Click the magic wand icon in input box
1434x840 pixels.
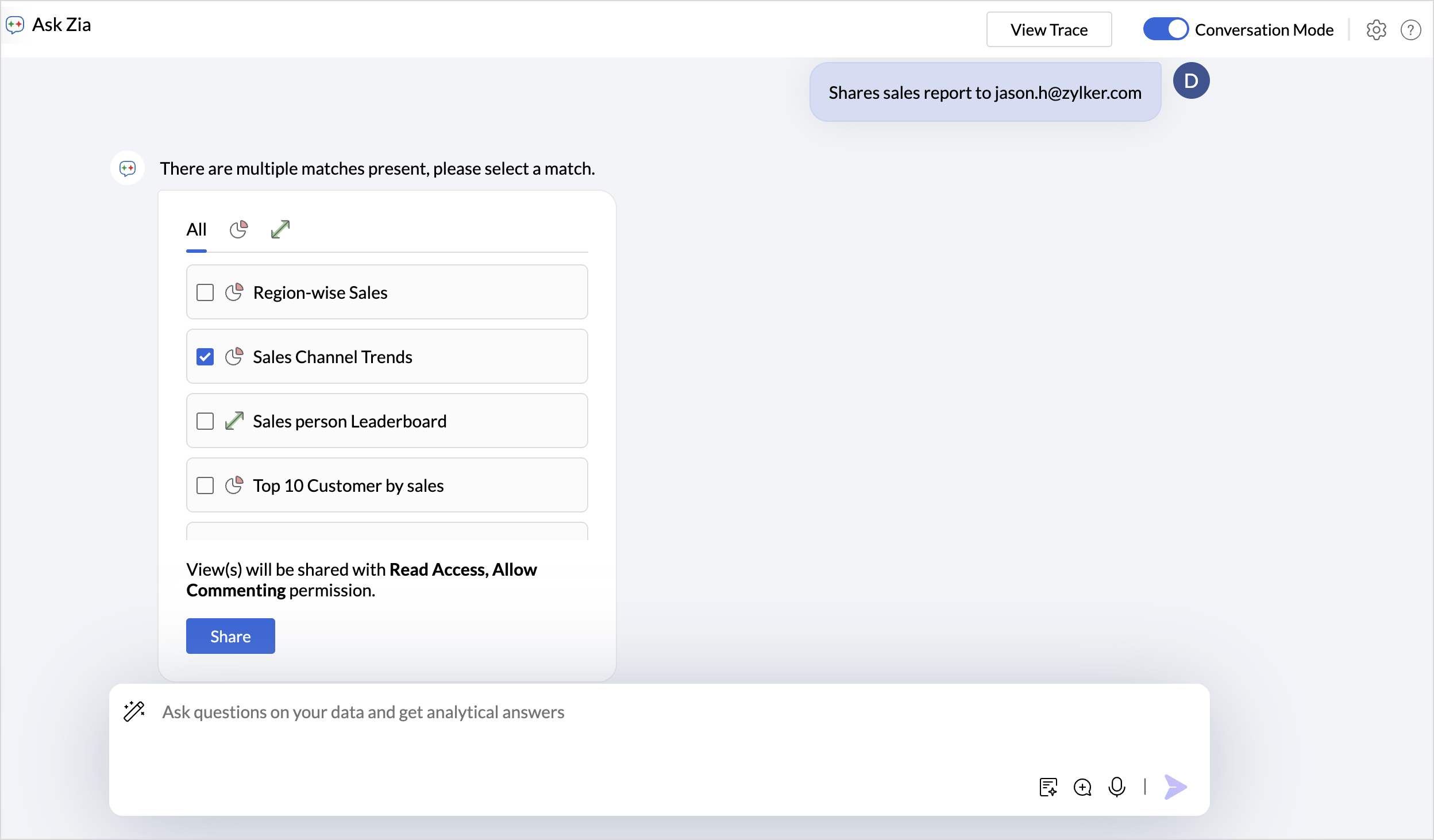[x=134, y=711]
